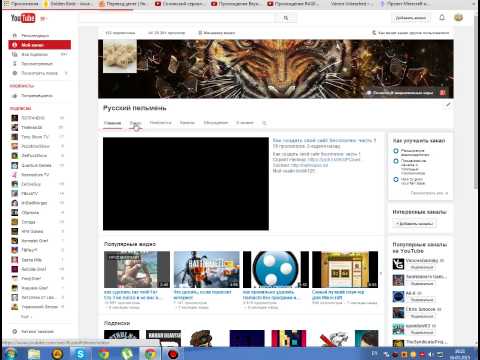
Task: Toggle the guide menu icon beside YouTube logo
Action: 43,19
